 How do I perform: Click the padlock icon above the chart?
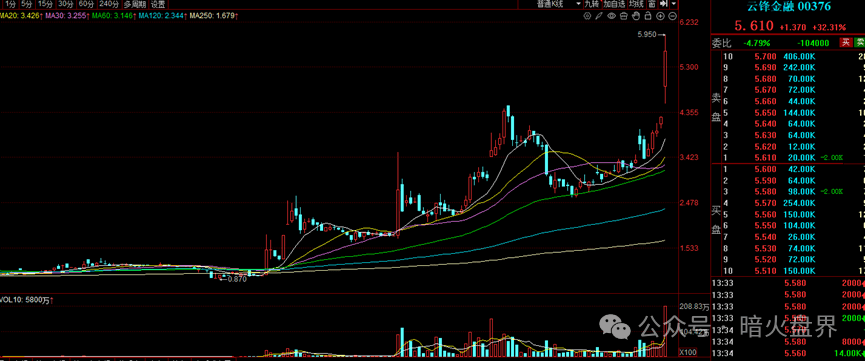[x=648, y=16]
